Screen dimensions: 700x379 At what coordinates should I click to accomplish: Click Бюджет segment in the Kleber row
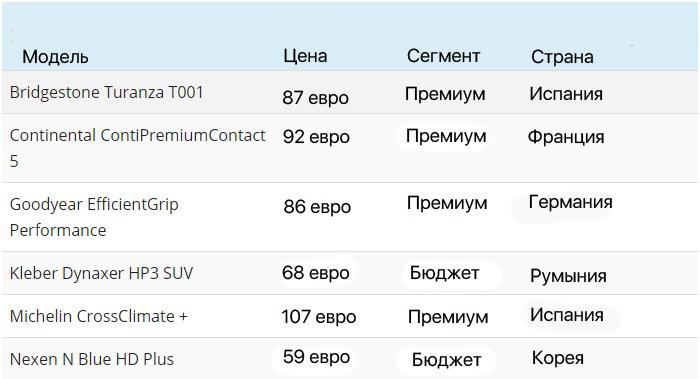(445, 273)
